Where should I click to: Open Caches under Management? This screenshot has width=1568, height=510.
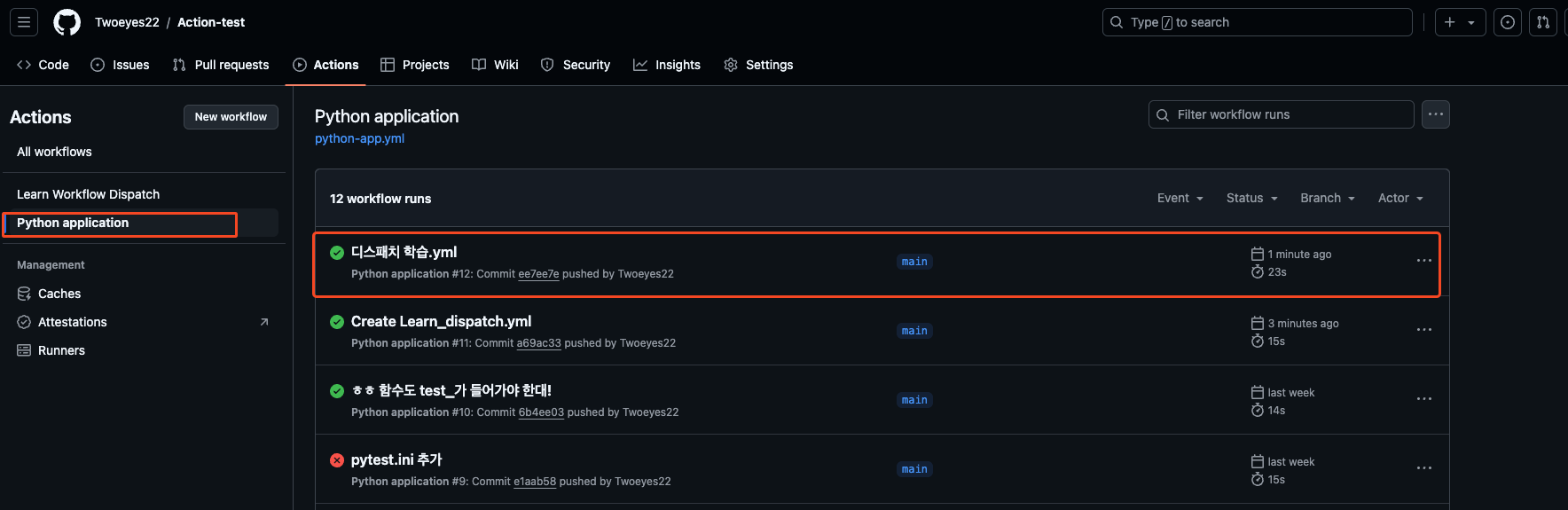point(59,294)
